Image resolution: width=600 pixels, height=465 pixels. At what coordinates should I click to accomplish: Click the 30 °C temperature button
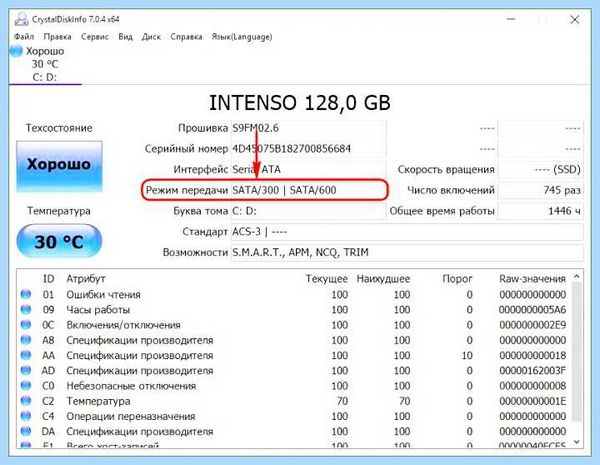tap(59, 241)
